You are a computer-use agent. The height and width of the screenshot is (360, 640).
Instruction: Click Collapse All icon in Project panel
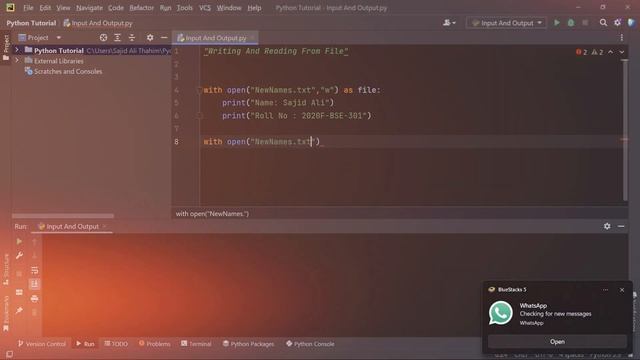point(131,38)
